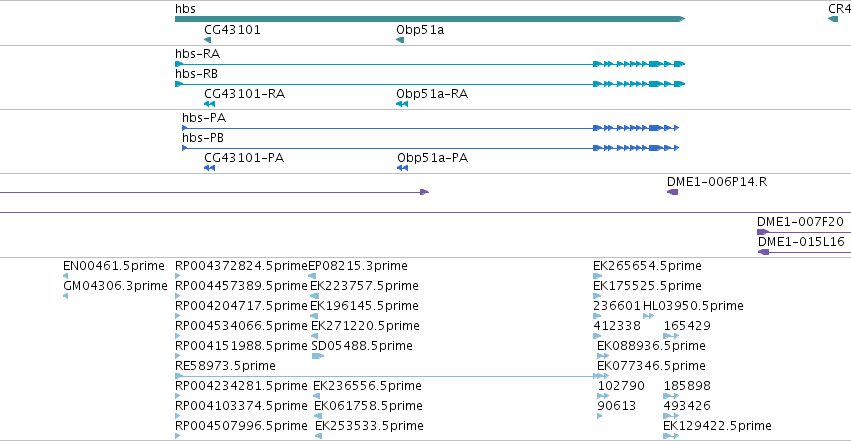Click the 'Obp51a-PA' label
This screenshot has width=851, height=441.
click(x=433, y=158)
